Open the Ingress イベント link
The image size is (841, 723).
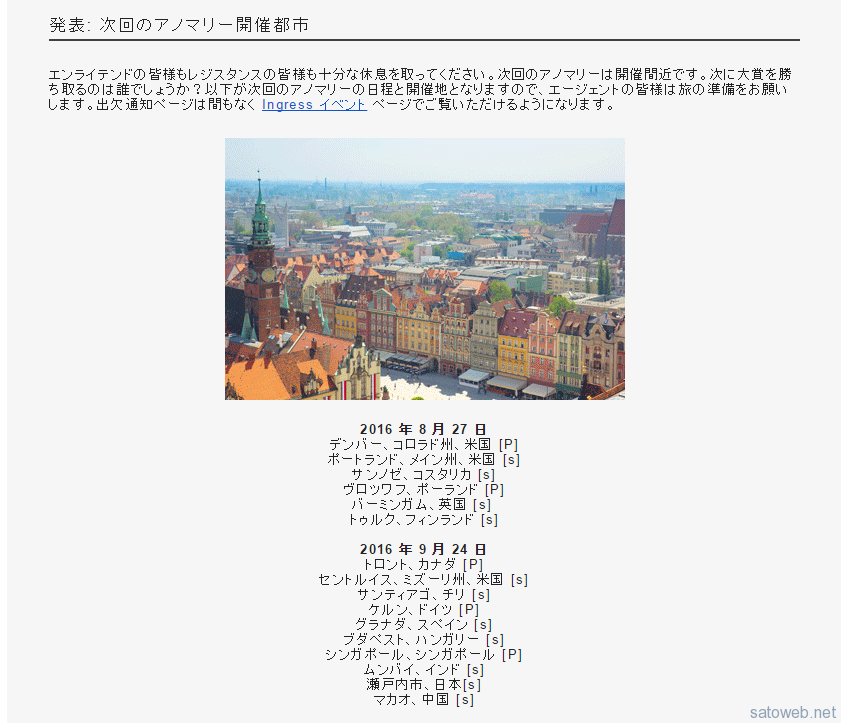314,105
